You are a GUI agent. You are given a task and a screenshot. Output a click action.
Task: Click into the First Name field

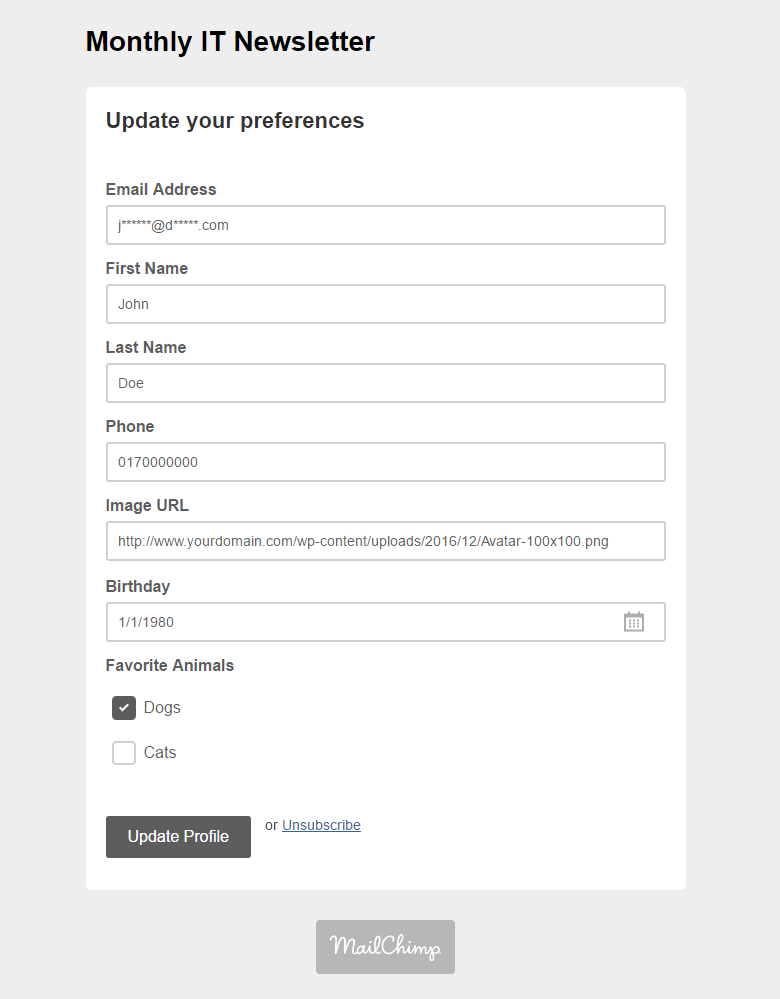pyautogui.click(x=386, y=304)
